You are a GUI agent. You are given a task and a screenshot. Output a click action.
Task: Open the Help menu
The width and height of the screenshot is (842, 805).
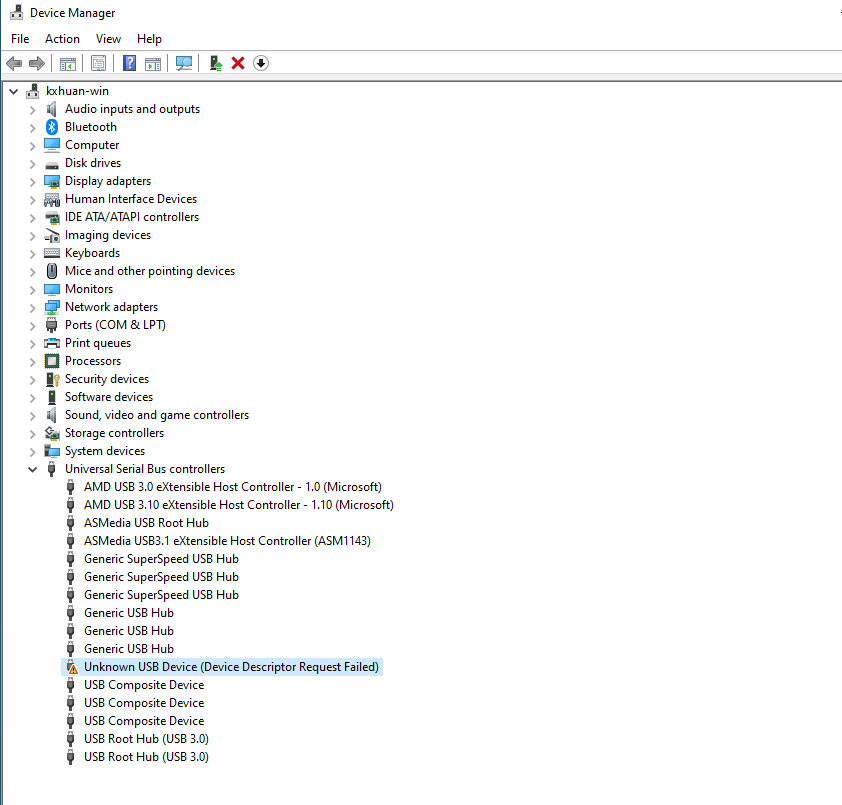coord(149,39)
